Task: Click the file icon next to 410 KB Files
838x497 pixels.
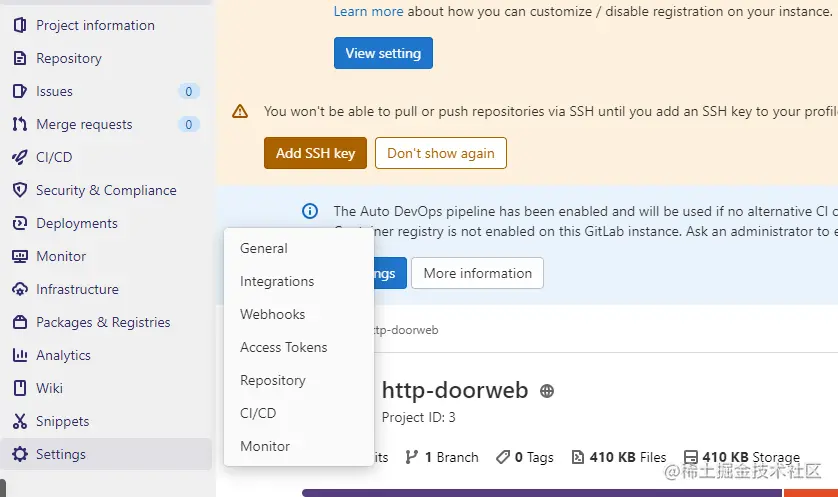Action: pos(578,457)
